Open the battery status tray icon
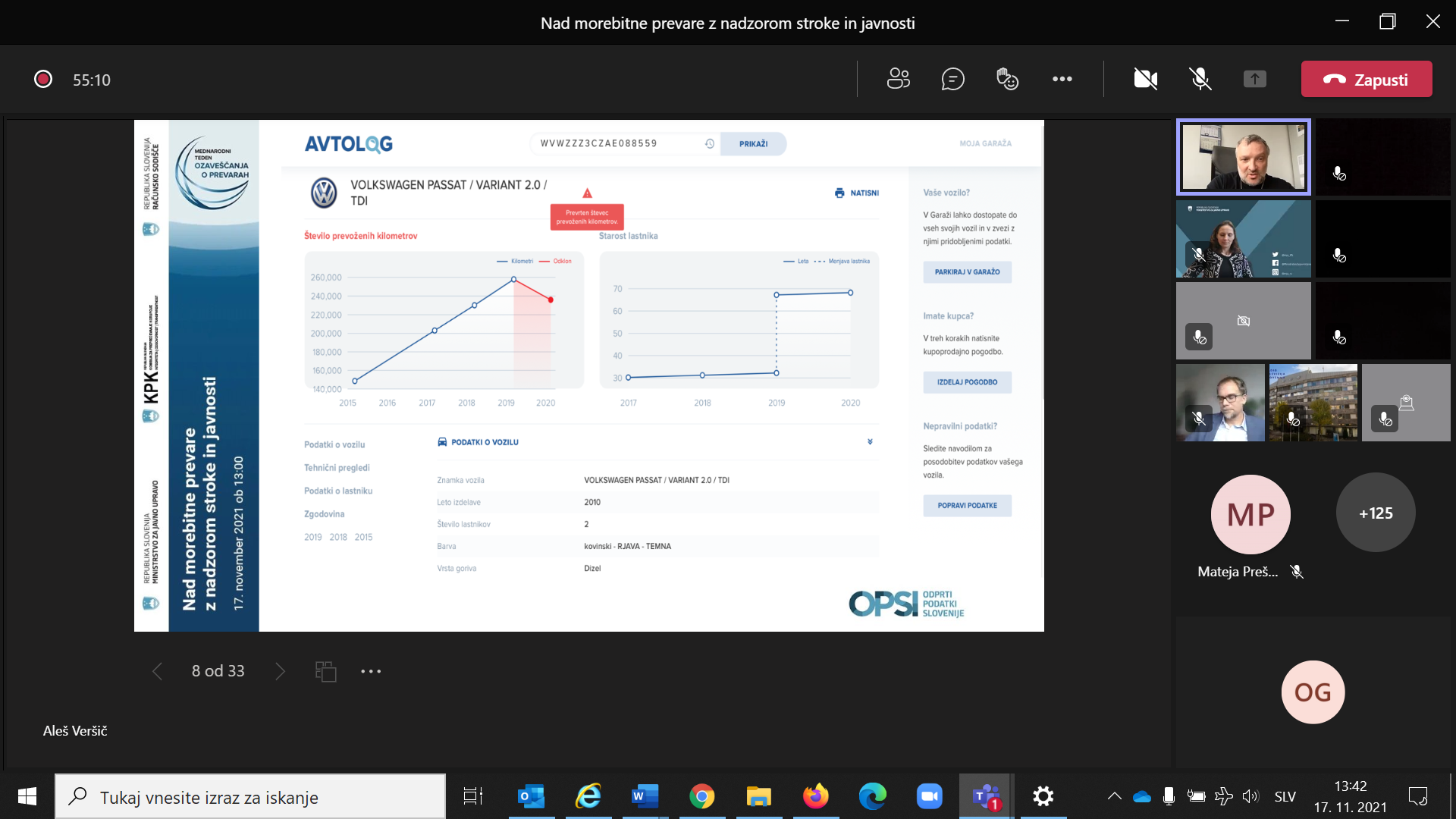The height and width of the screenshot is (819, 1456). 1196,796
